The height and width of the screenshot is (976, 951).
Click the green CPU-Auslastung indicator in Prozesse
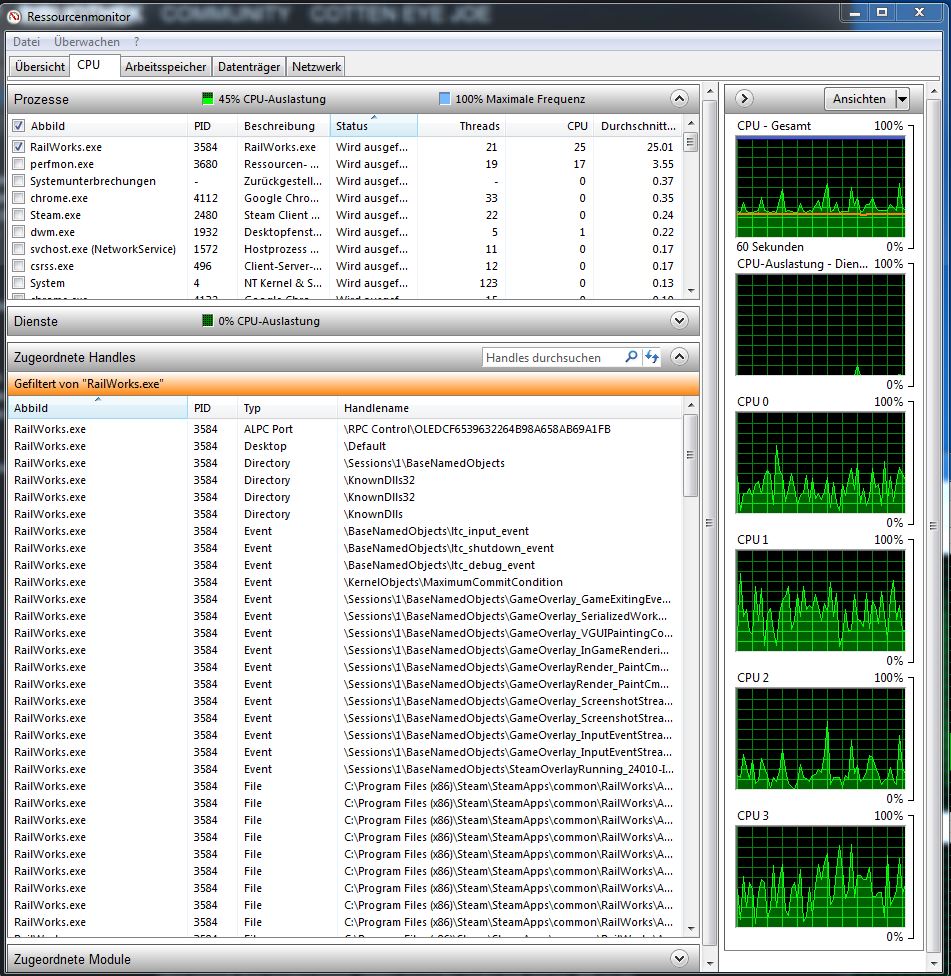208,99
